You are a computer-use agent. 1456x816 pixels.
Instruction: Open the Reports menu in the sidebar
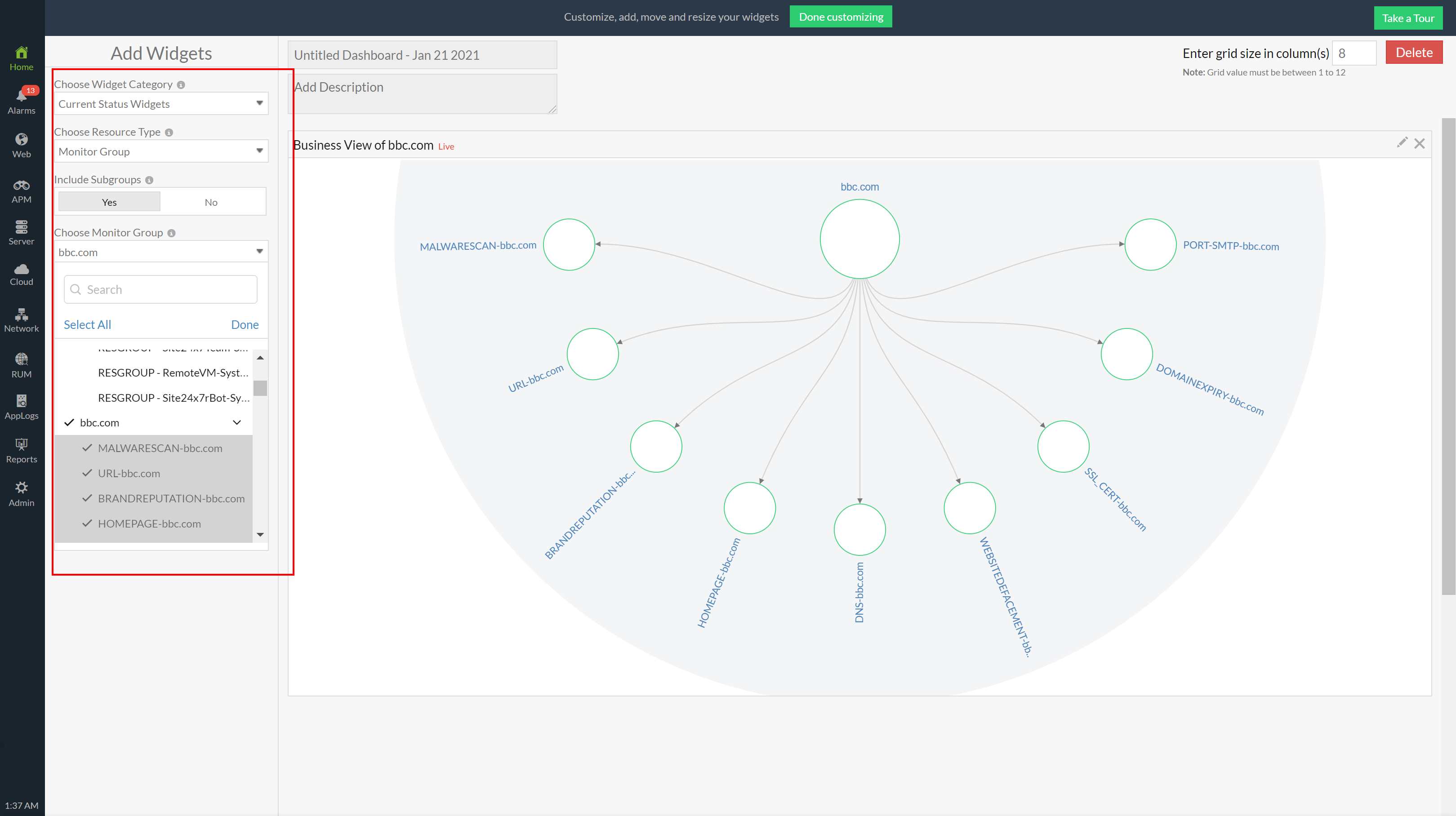coord(22,450)
